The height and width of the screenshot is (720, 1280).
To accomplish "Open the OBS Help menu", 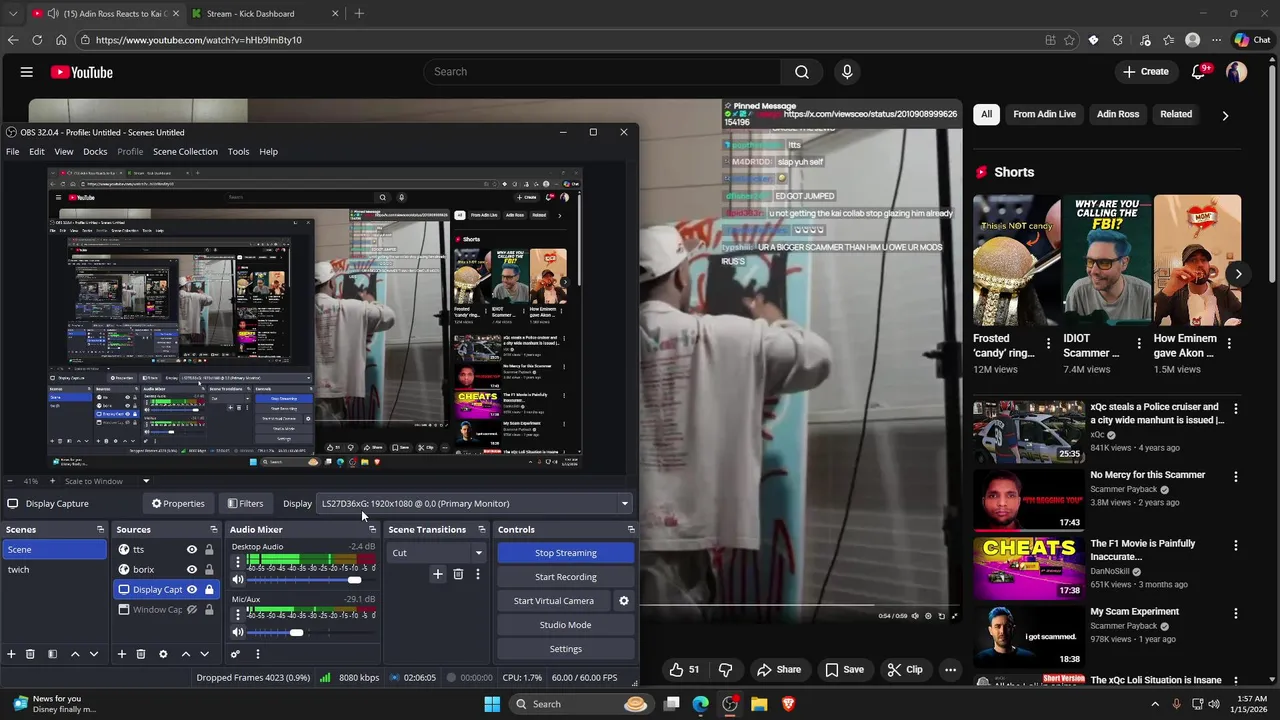I will 268,152.
